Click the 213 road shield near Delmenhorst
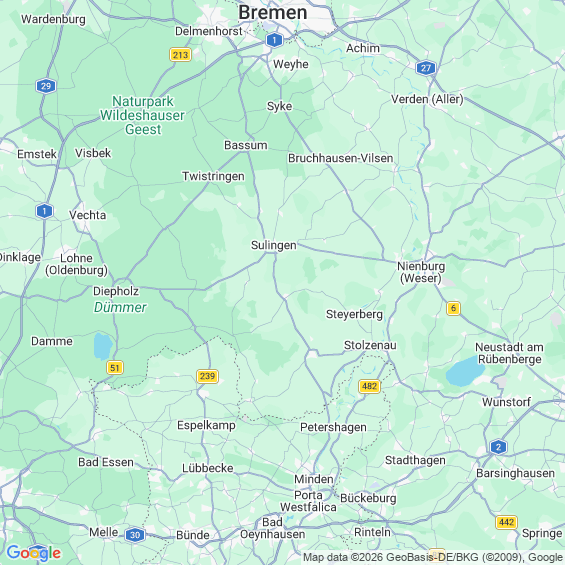565x565 pixels. click(x=180, y=55)
